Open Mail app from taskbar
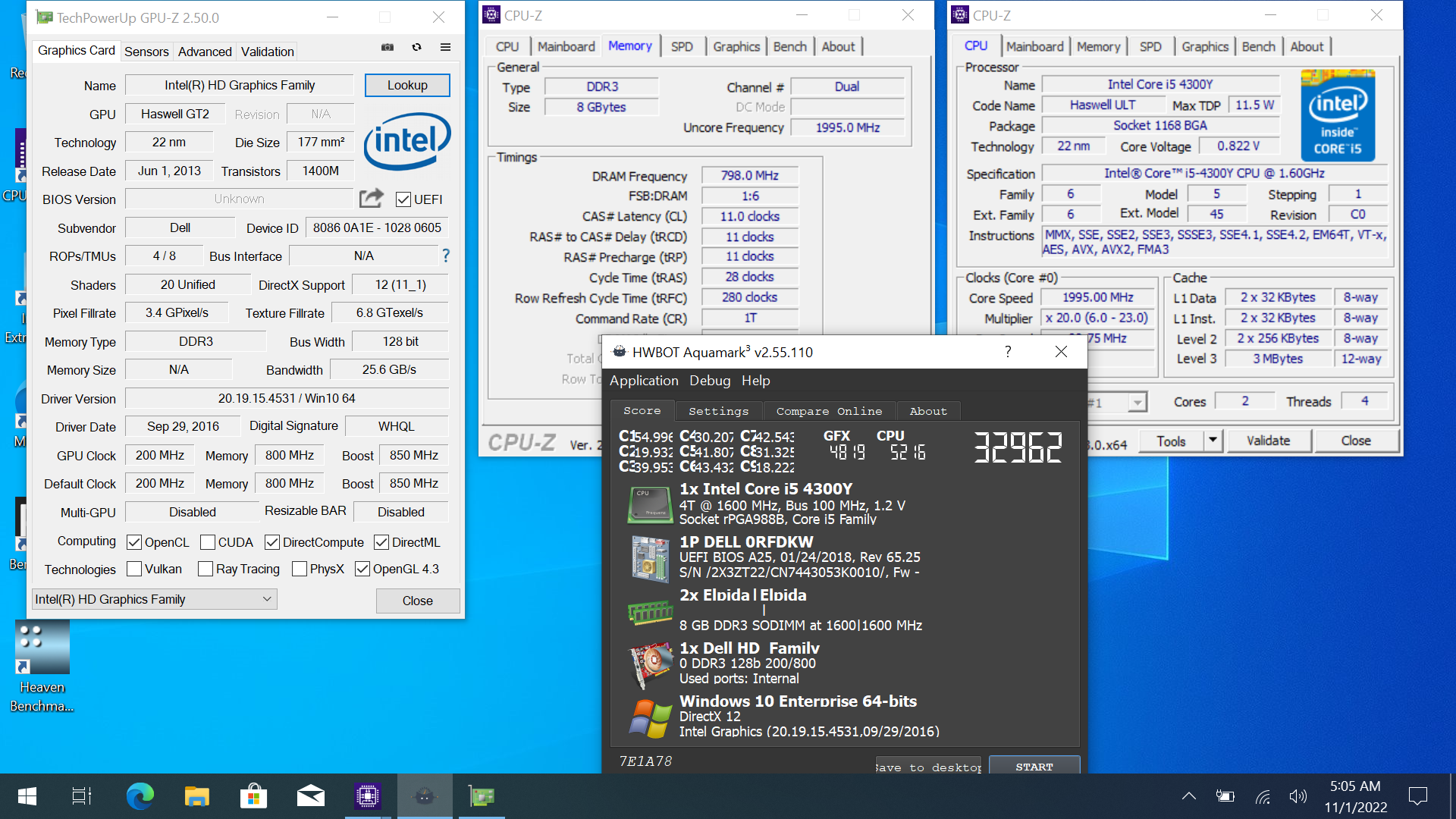Viewport: 1456px width, 819px height. 310,796
